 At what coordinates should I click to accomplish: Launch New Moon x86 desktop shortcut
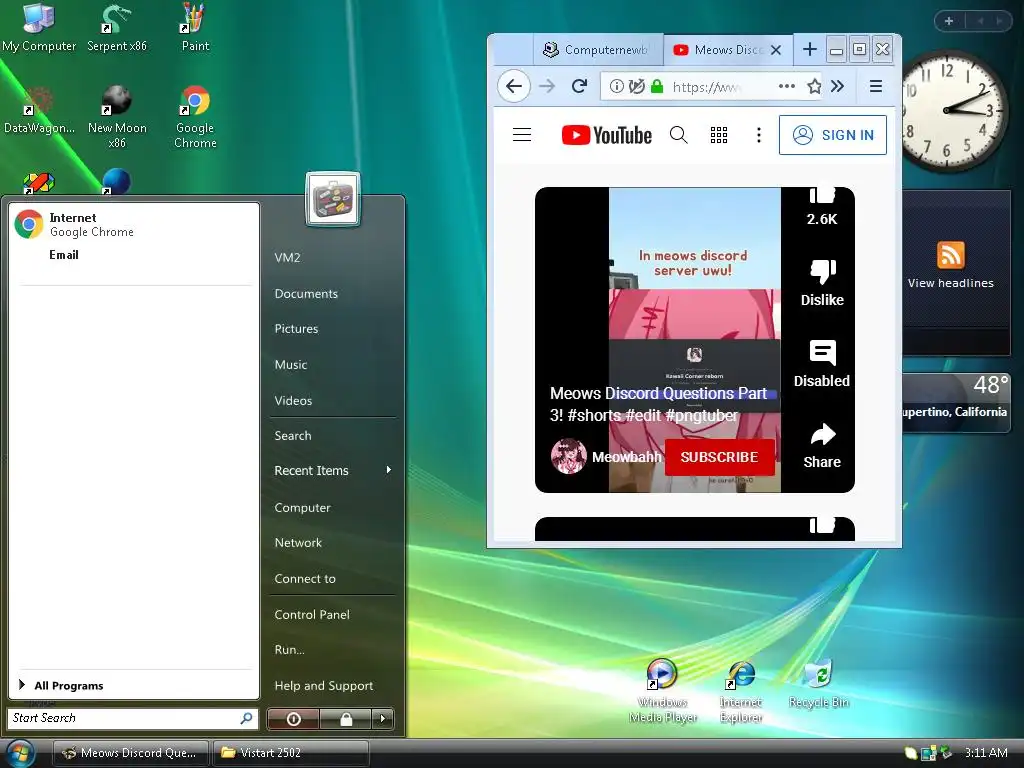[x=117, y=116]
